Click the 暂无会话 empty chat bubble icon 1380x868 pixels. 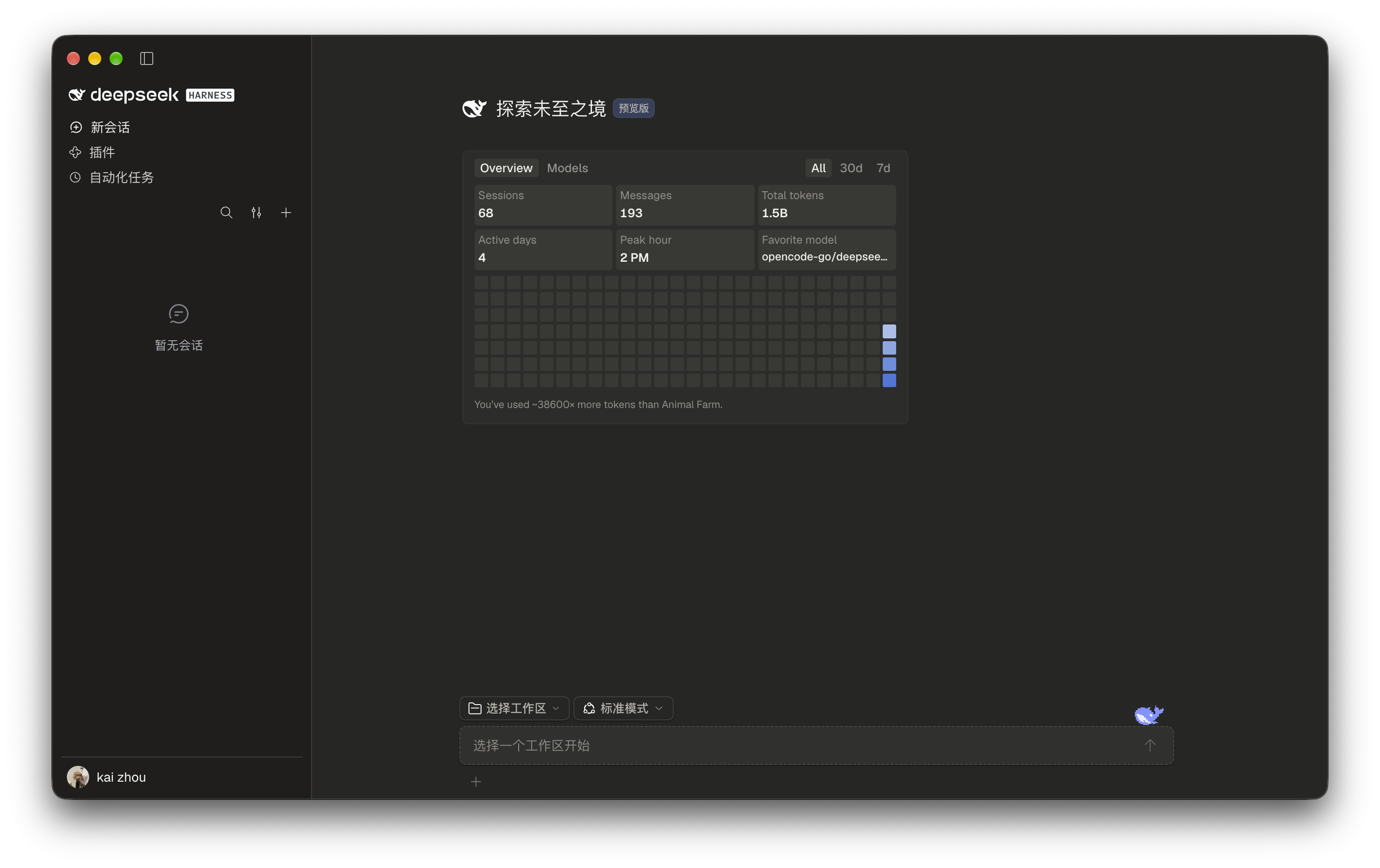[x=179, y=313]
